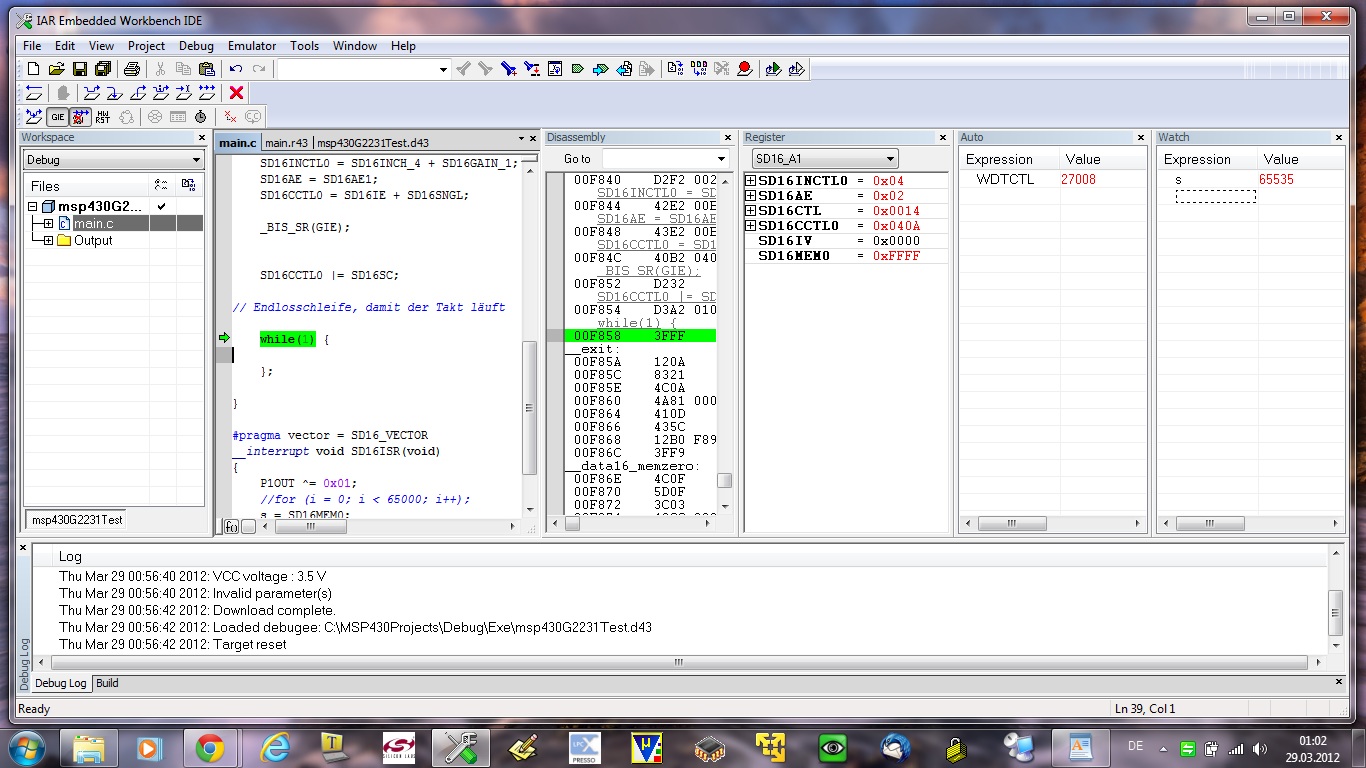This screenshot has height=768, width=1366.
Task: Open the File menu
Action: (32, 46)
